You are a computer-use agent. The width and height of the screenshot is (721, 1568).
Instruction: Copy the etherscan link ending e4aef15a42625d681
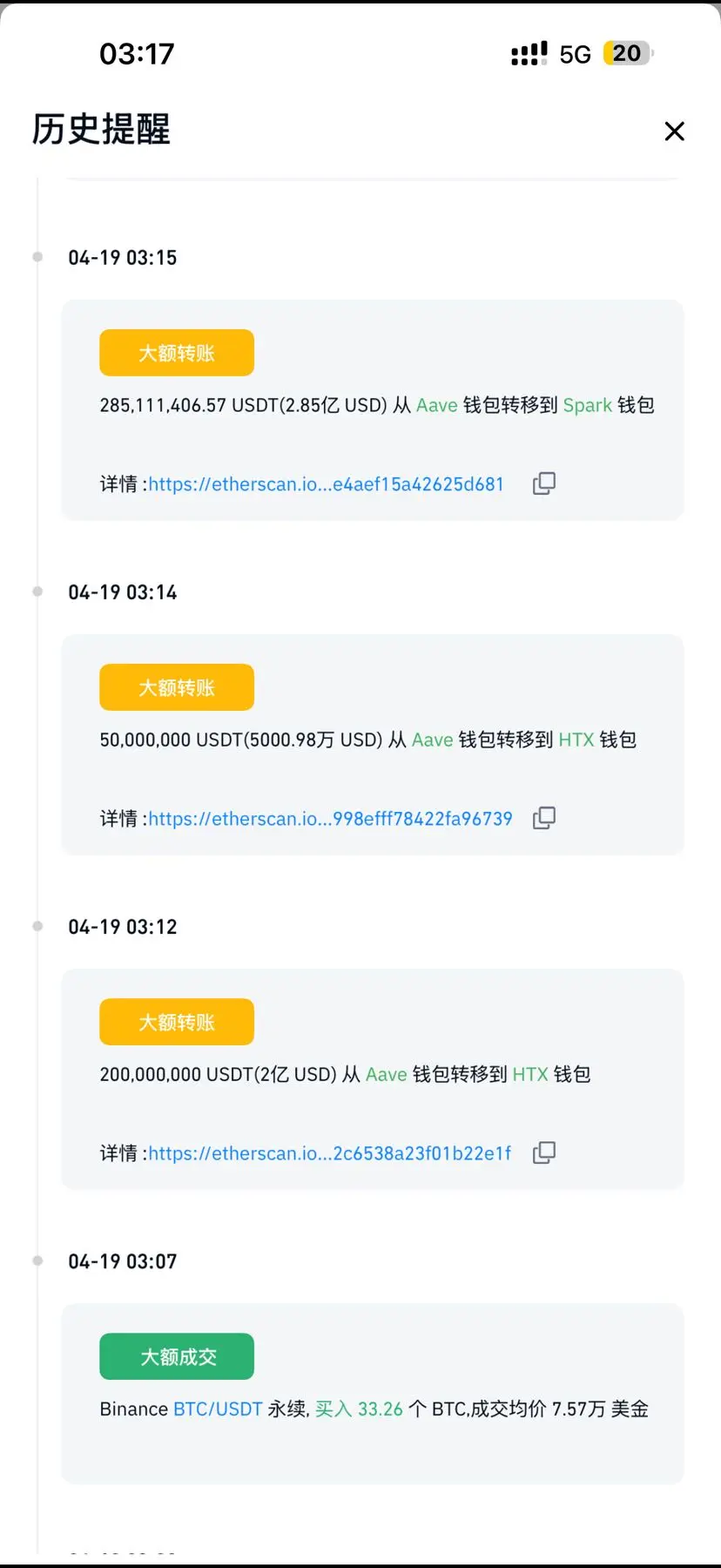pyautogui.click(x=544, y=483)
